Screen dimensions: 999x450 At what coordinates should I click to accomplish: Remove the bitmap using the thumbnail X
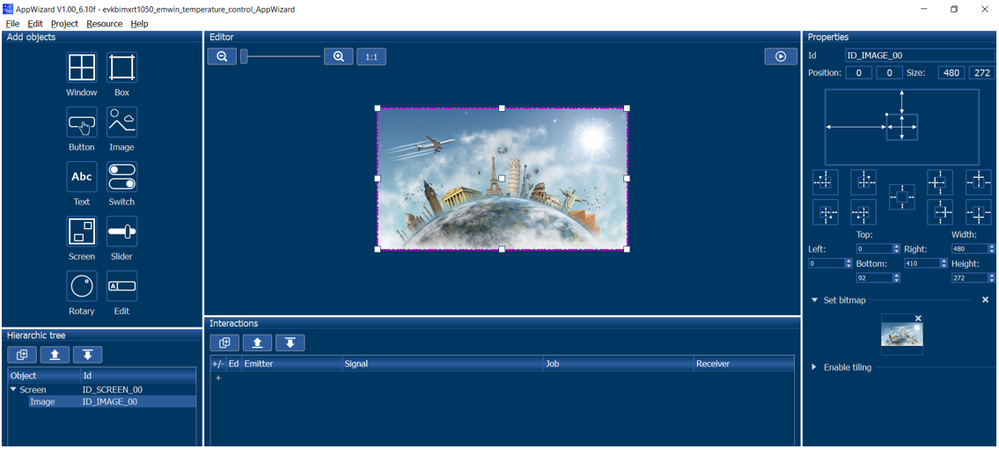pos(918,318)
